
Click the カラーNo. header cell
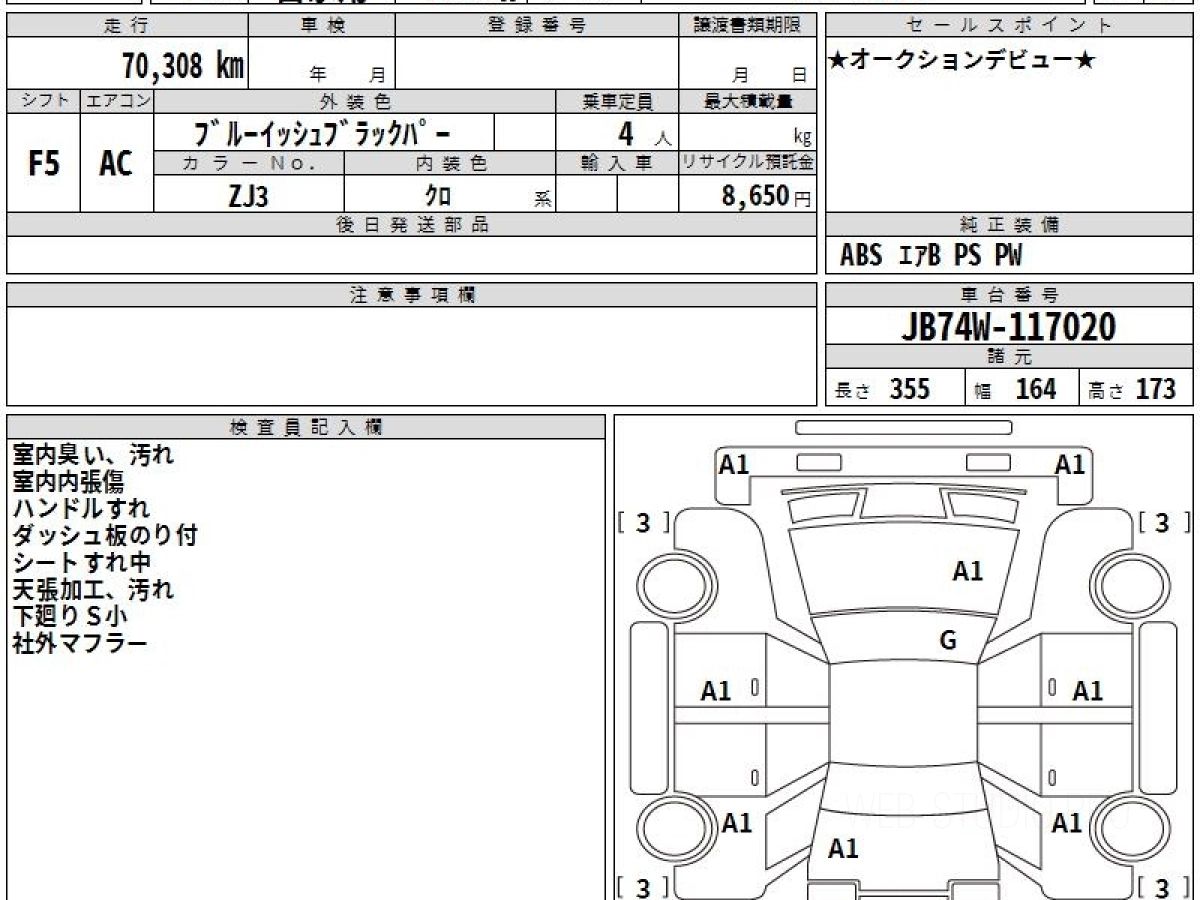tap(249, 163)
